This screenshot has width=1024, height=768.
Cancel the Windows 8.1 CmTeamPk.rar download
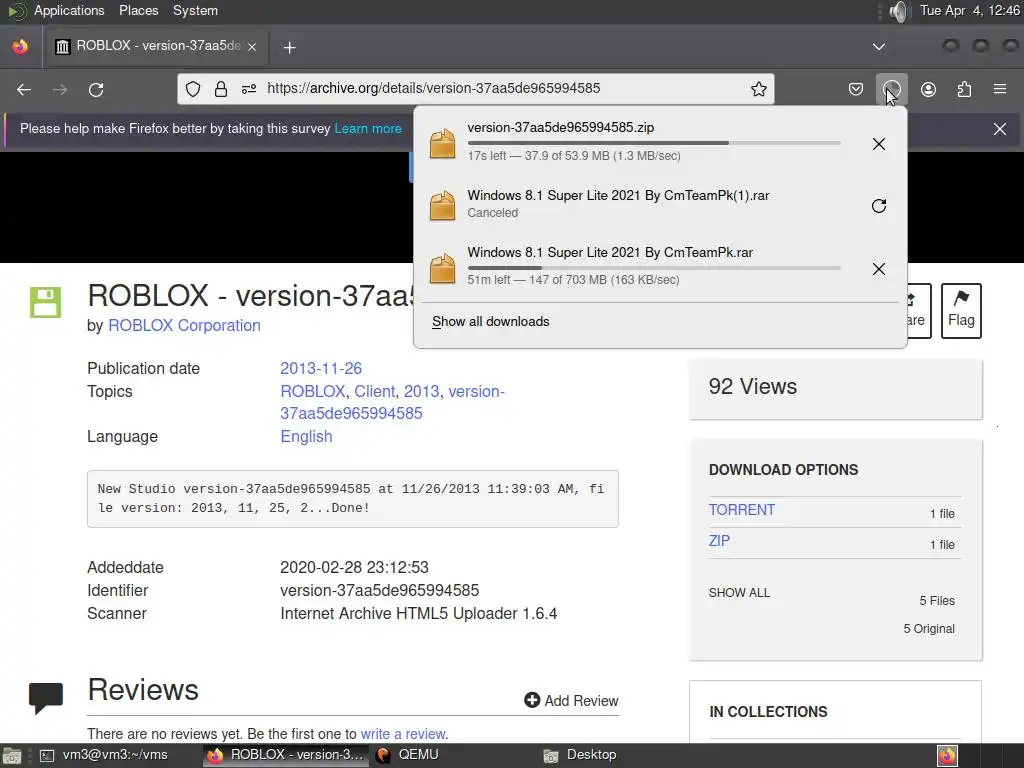tap(879, 268)
